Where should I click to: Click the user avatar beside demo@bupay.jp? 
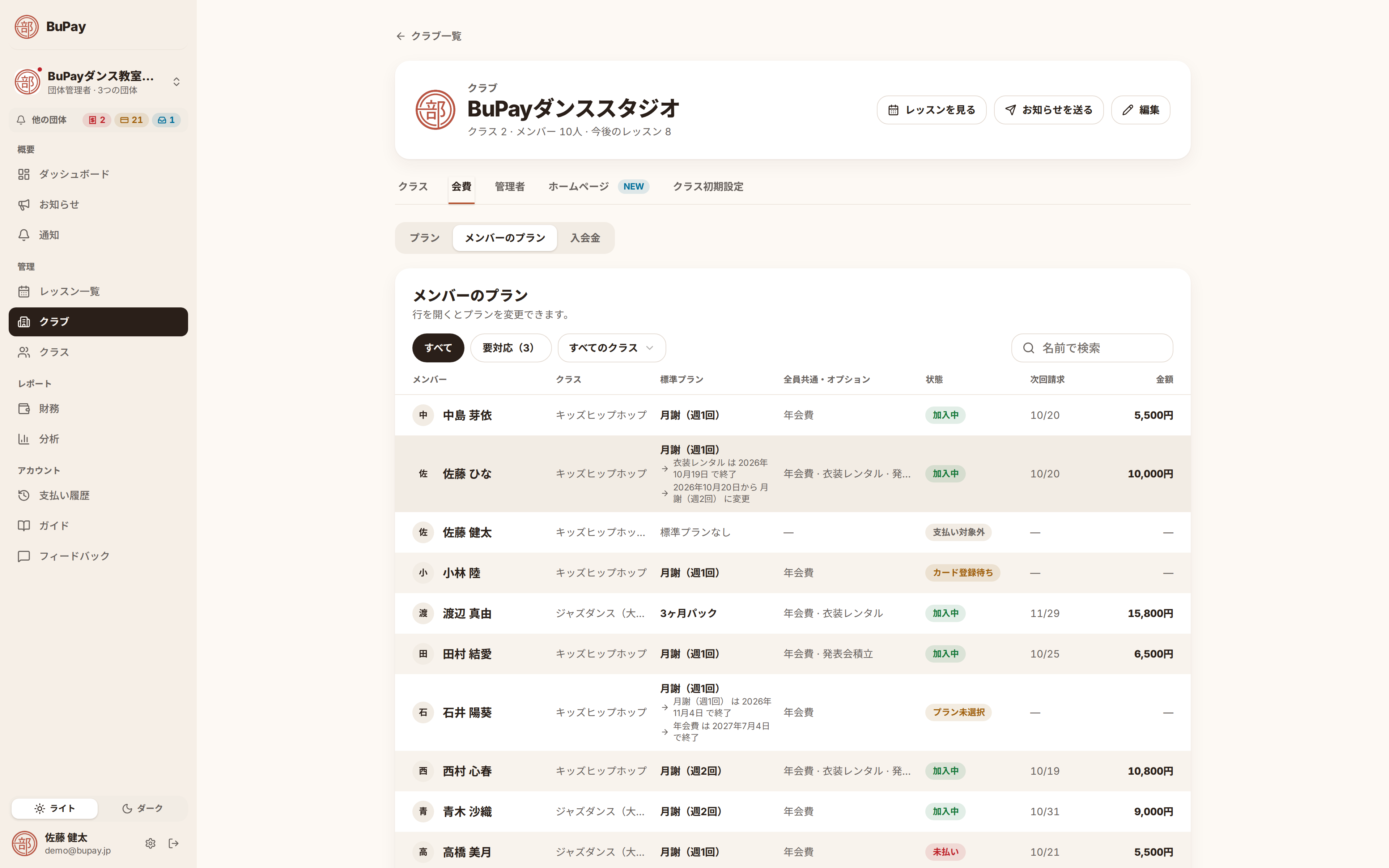pyautogui.click(x=25, y=843)
